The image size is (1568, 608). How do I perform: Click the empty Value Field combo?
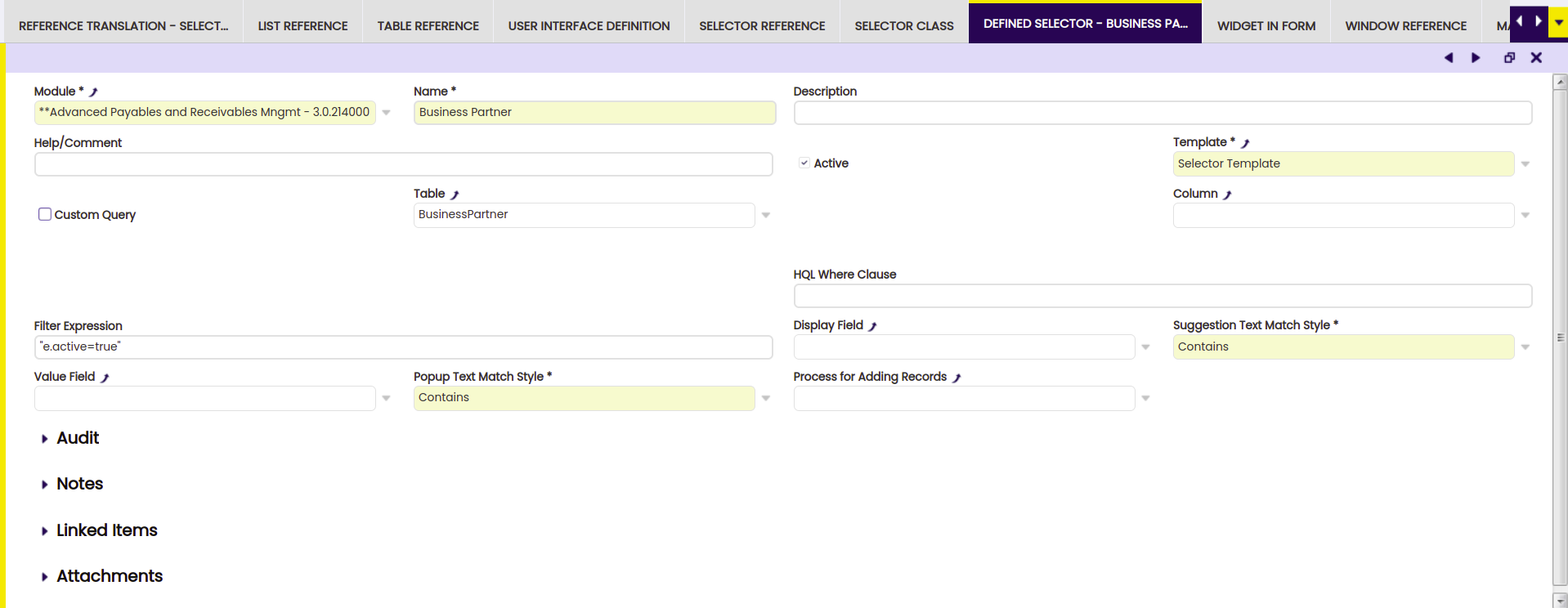point(204,398)
